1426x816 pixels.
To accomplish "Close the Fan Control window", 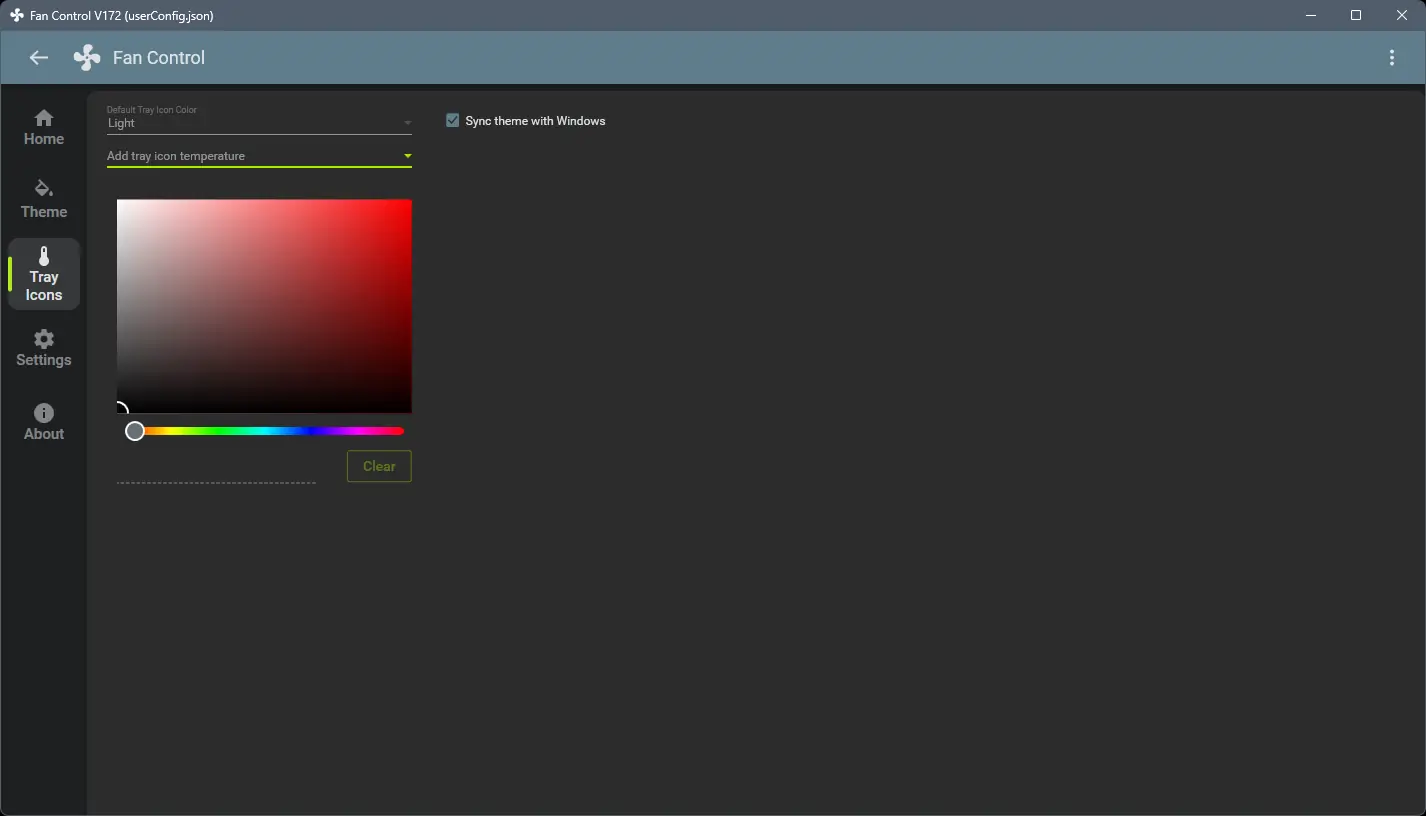I will pos(1402,15).
